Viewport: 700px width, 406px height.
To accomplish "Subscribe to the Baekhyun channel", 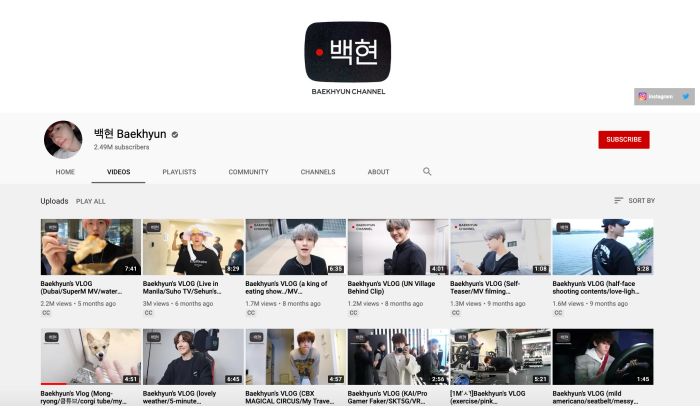I will tap(624, 139).
